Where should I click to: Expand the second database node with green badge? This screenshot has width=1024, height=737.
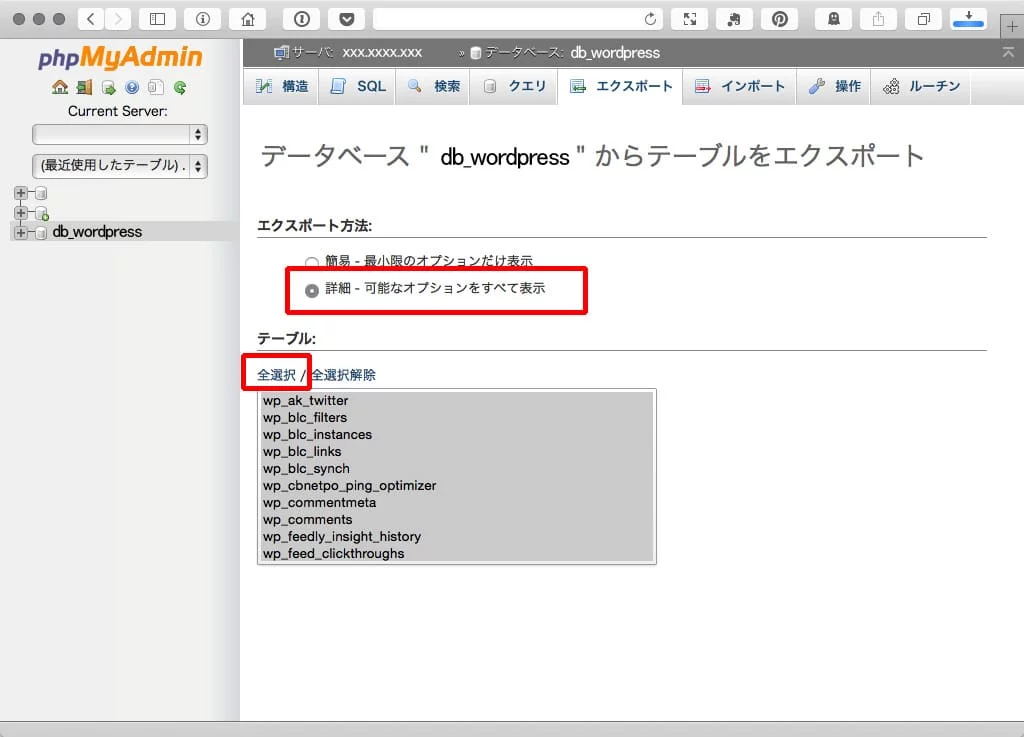[21, 213]
